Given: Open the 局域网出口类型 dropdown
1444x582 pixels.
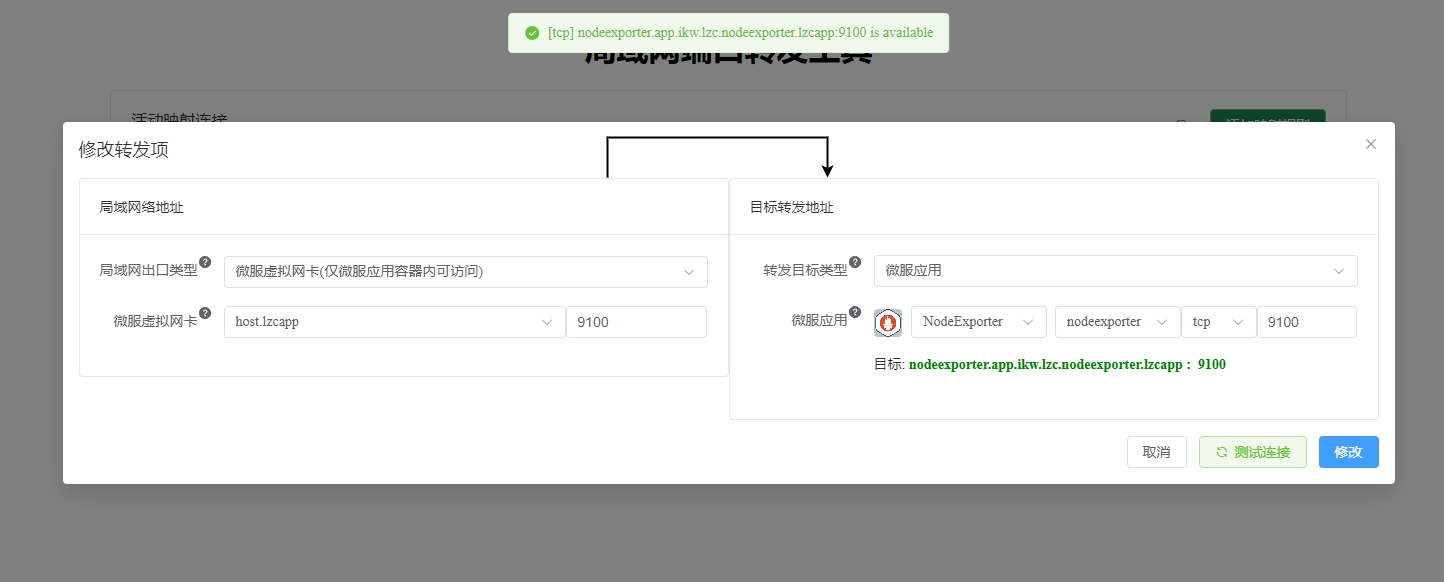Looking at the screenshot, I should click(466, 271).
